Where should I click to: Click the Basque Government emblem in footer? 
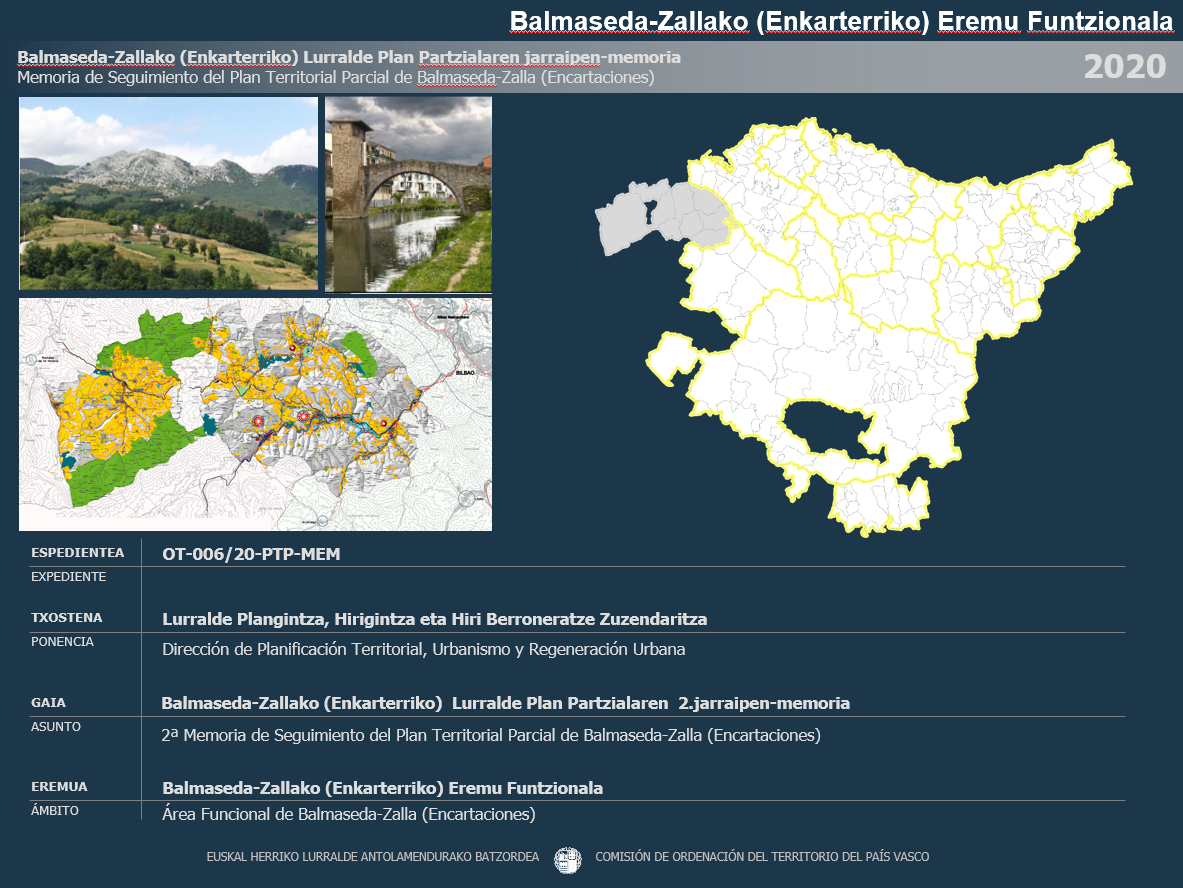[x=567, y=858]
